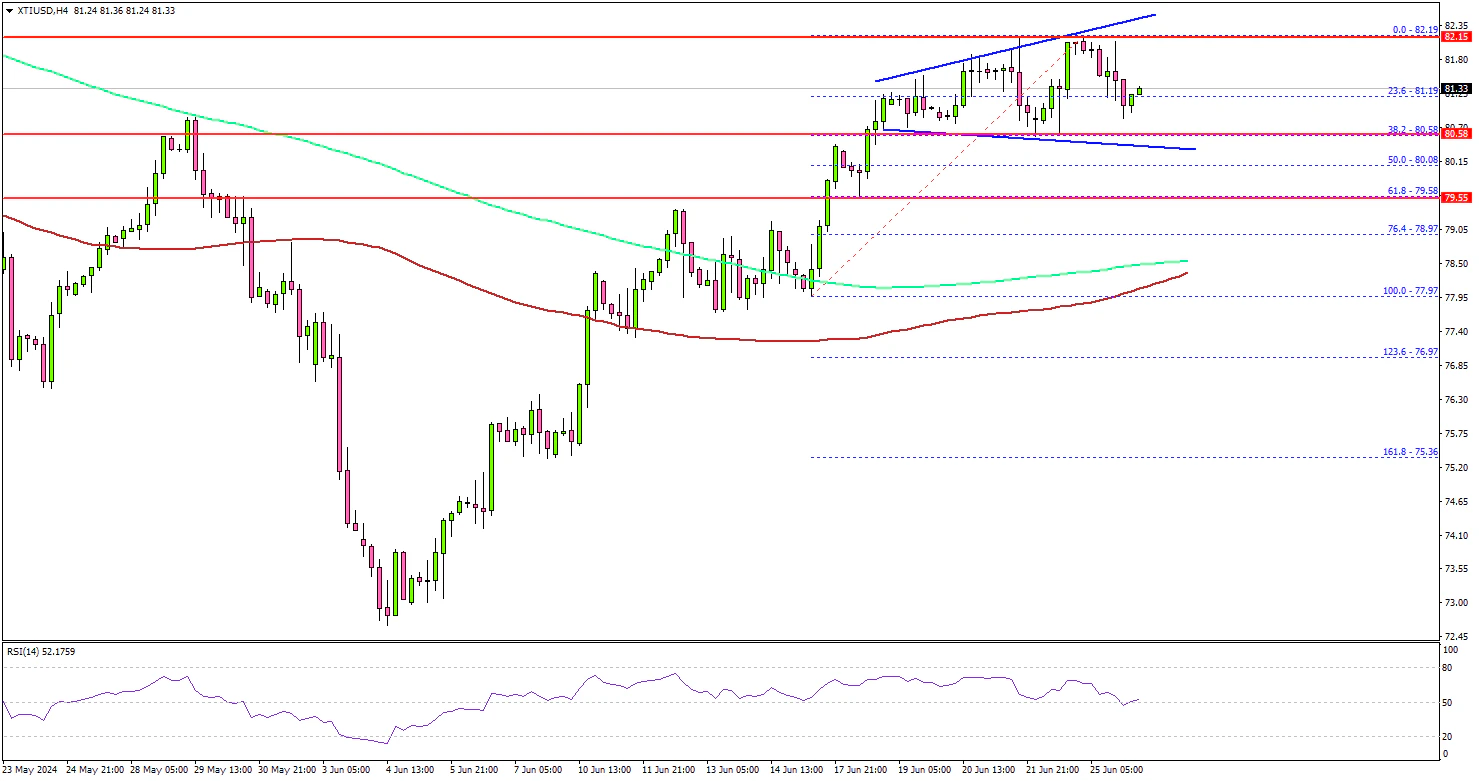This screenshot has width=1479, height=781.
Task: Click the 17 Jun 21:00 time axis label
Action: click(x=861, y=770)
